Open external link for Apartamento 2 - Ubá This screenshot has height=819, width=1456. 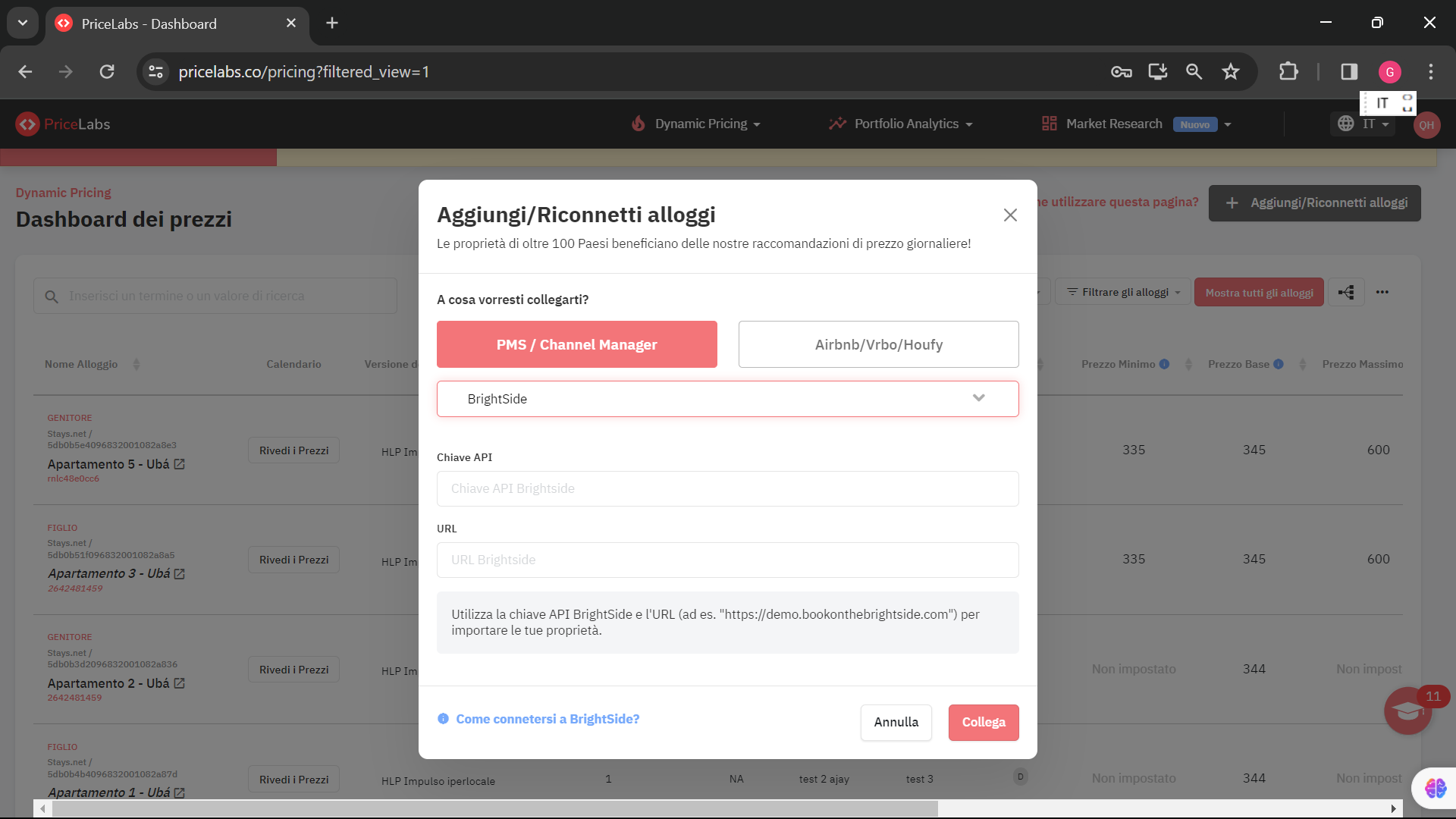click(x=180, y=683)
